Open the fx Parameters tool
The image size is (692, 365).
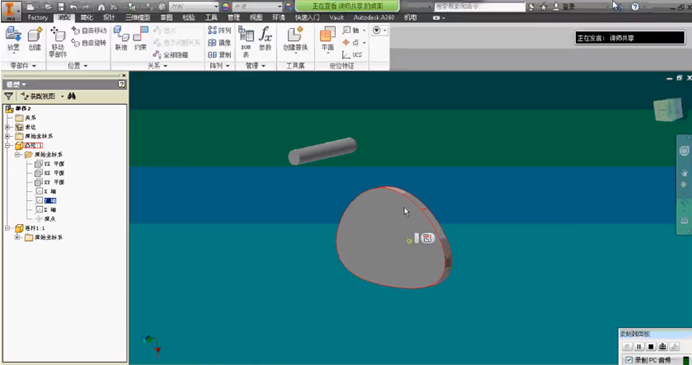point(265,38)
